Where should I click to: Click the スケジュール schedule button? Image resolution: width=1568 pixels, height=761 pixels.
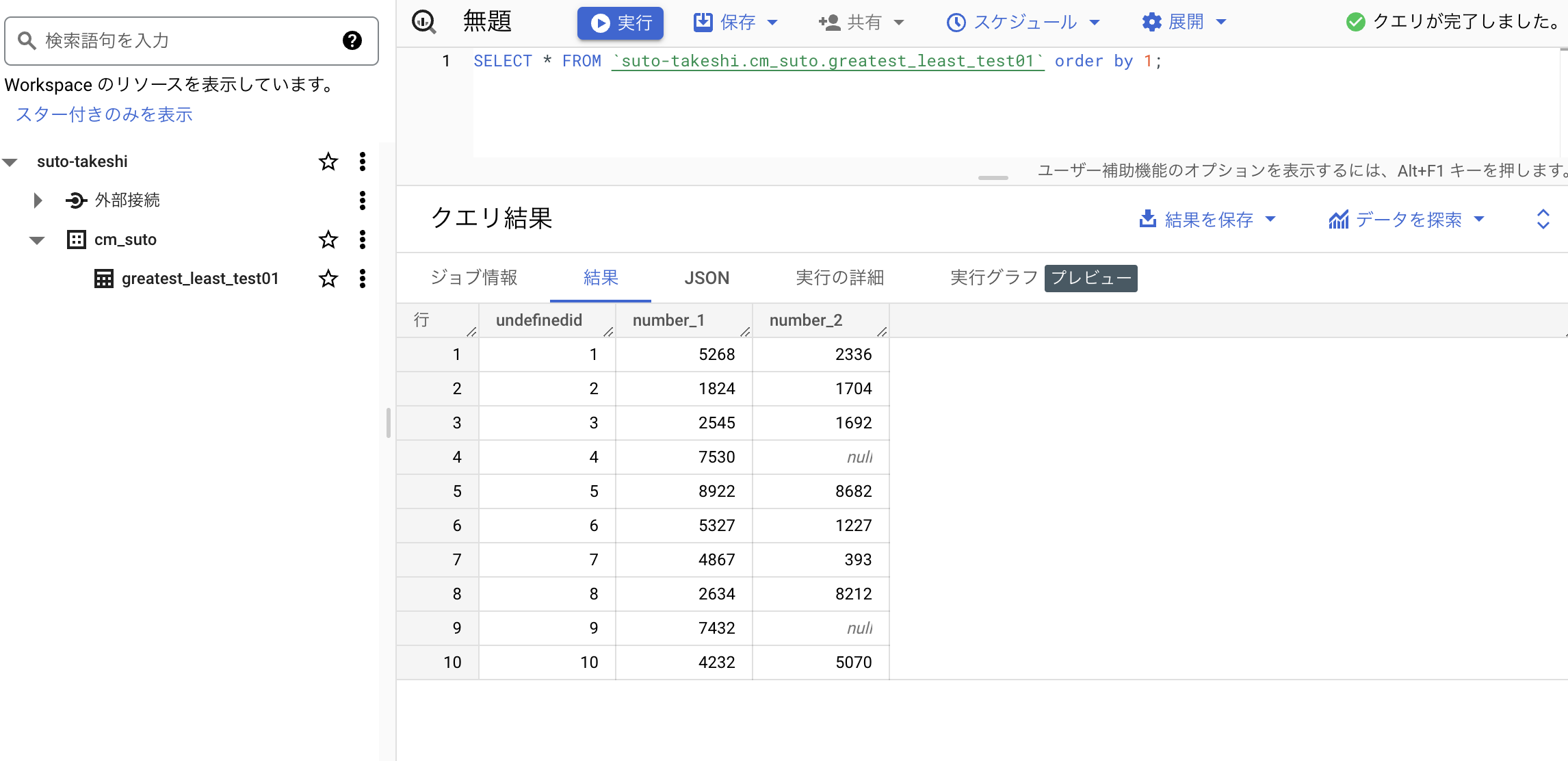pos(1012,23)
